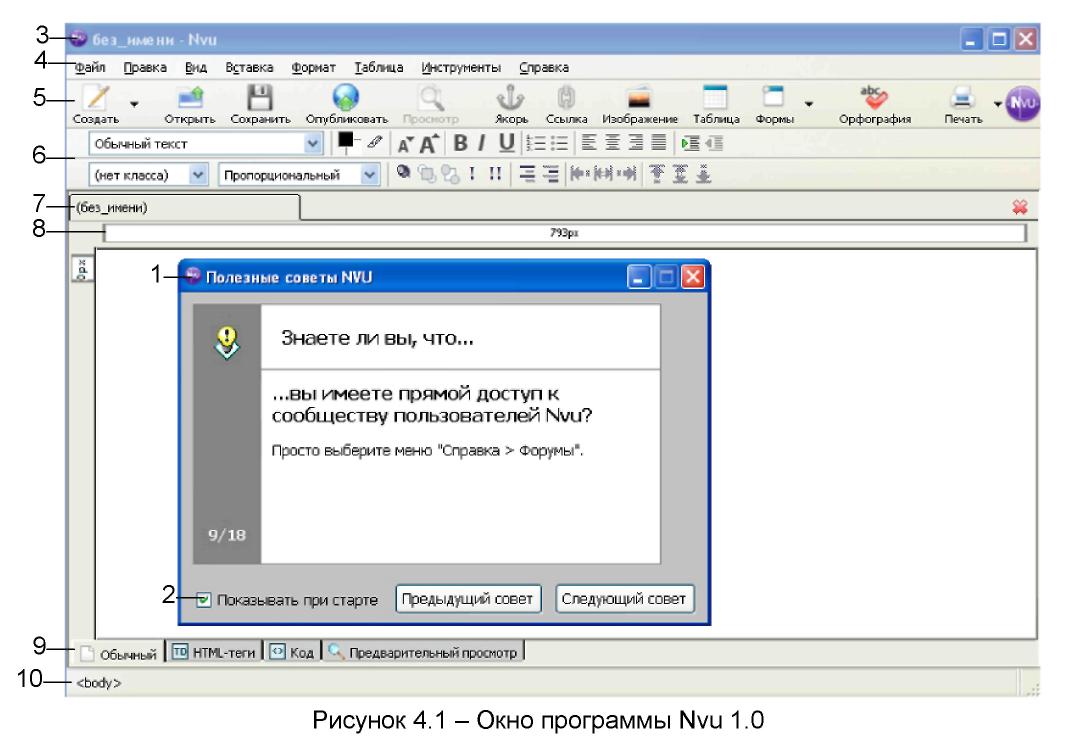
Task: Expand the arrow beside Формы
Action: pyautogui.click(x=809, y=104)
